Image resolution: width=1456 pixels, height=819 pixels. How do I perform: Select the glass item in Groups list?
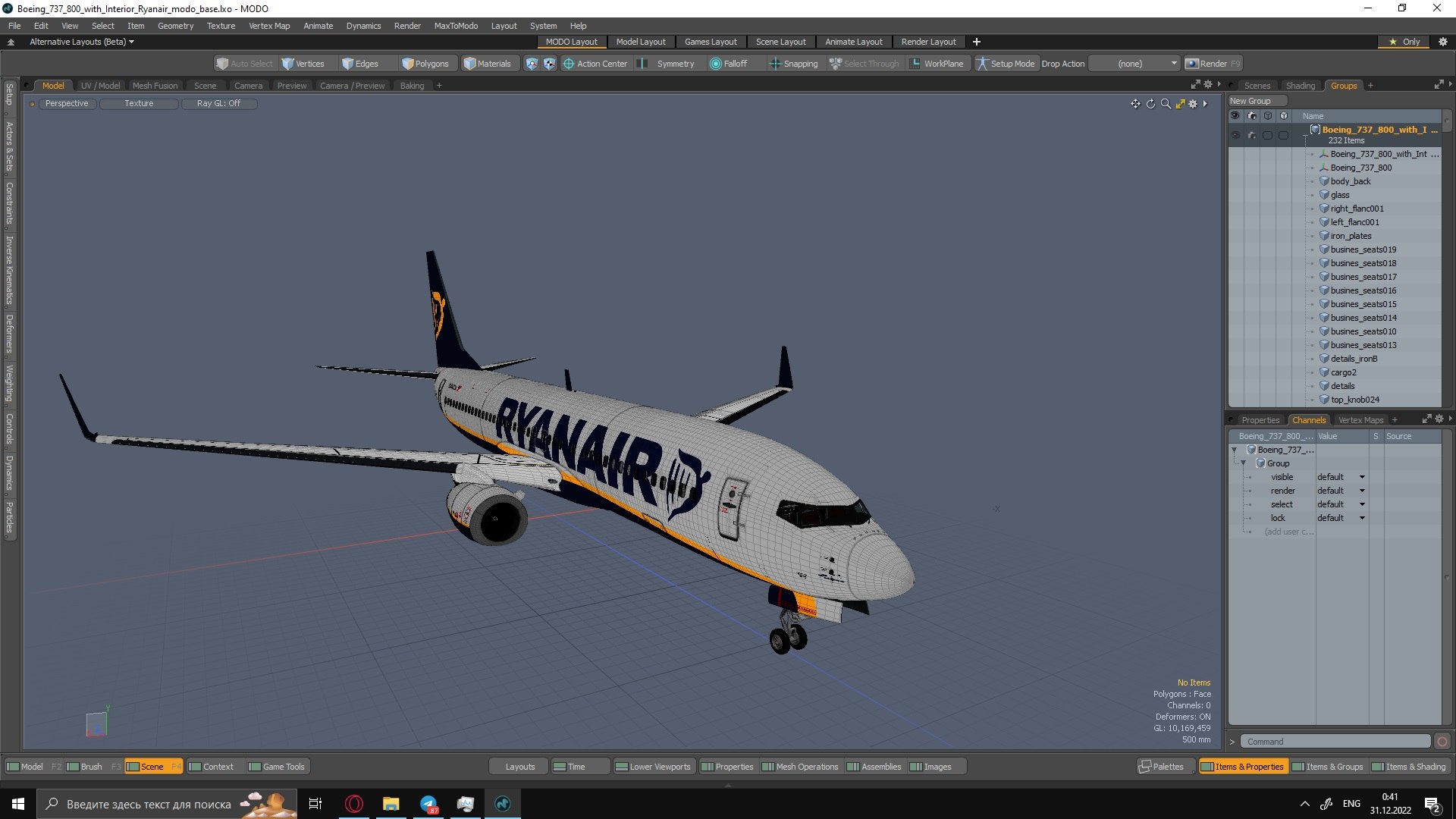[1339, 195]
